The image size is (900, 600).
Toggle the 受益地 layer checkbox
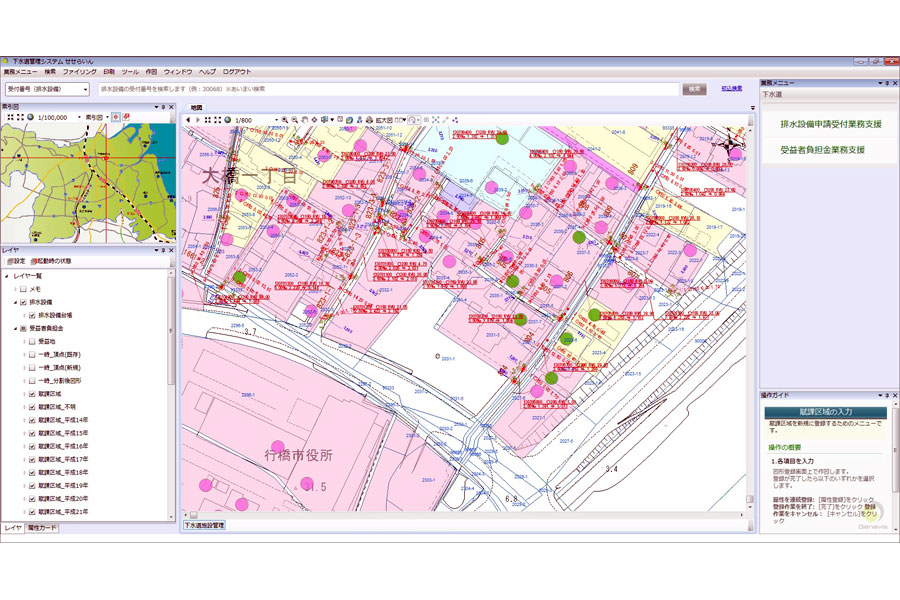click(x=32, y=341)
